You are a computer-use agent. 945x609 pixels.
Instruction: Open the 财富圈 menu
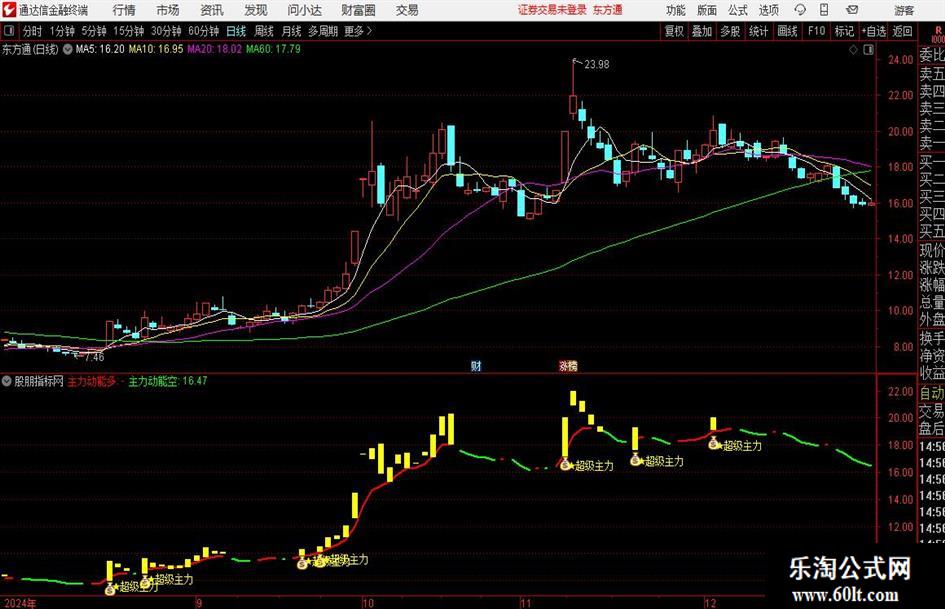tap(358, 10)
